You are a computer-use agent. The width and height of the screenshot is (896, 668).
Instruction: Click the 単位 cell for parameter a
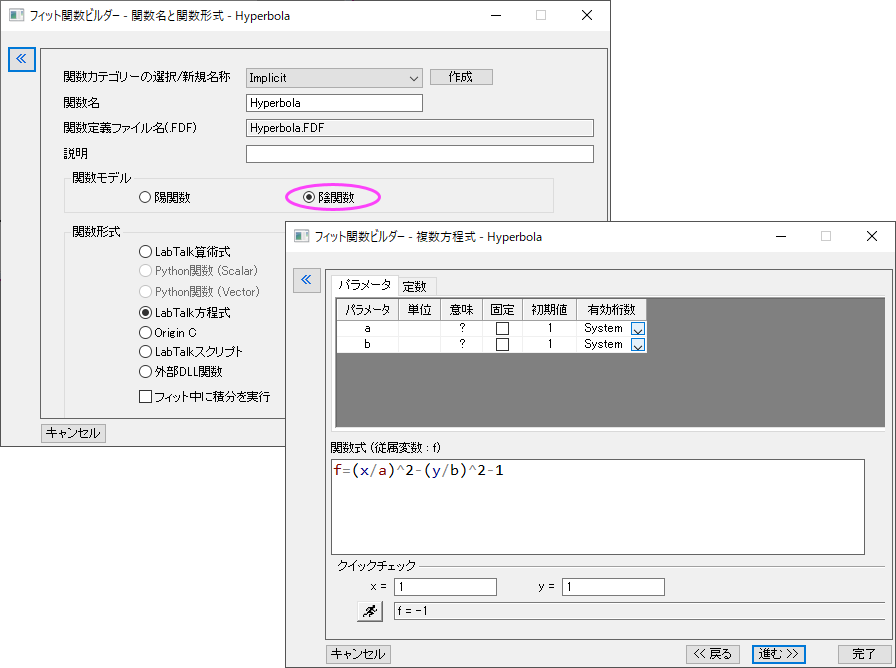coord(419,329)
